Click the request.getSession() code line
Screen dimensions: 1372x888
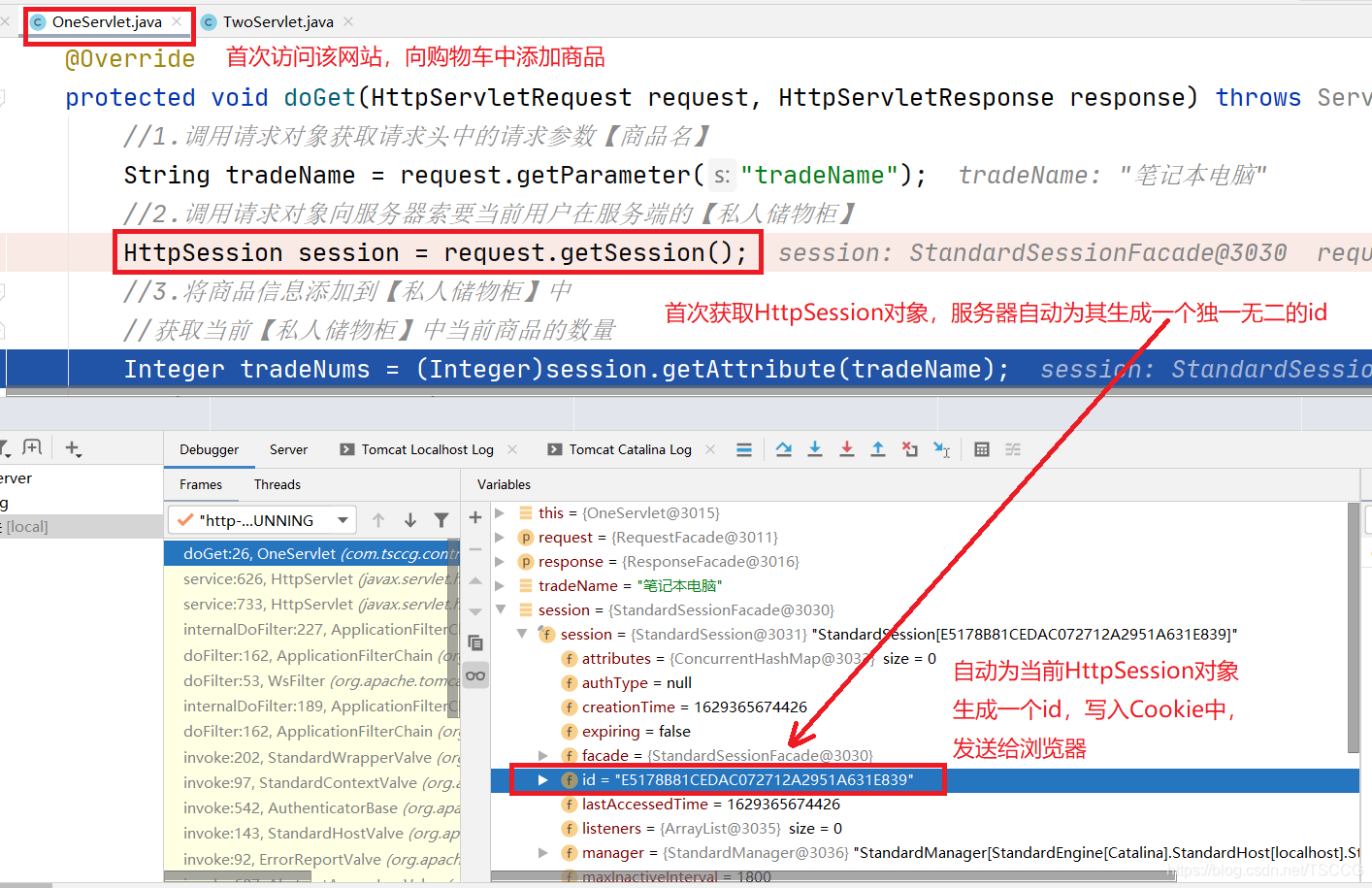tap(436, 252)
